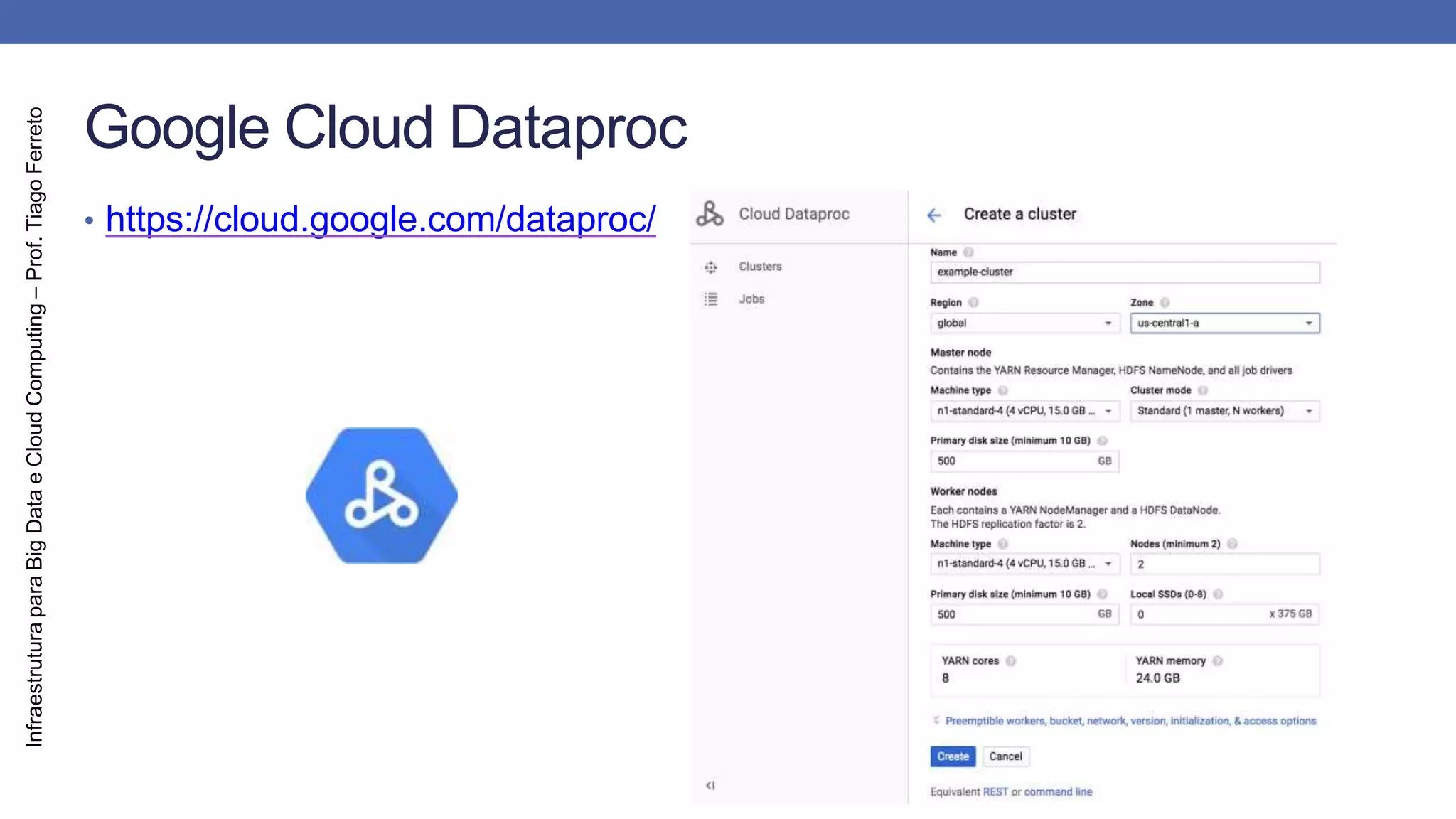The height and width of the screenshot is (819, 1456).
Task: Click help icon next to Nodes (minimum 2)
Action: 1232,544
